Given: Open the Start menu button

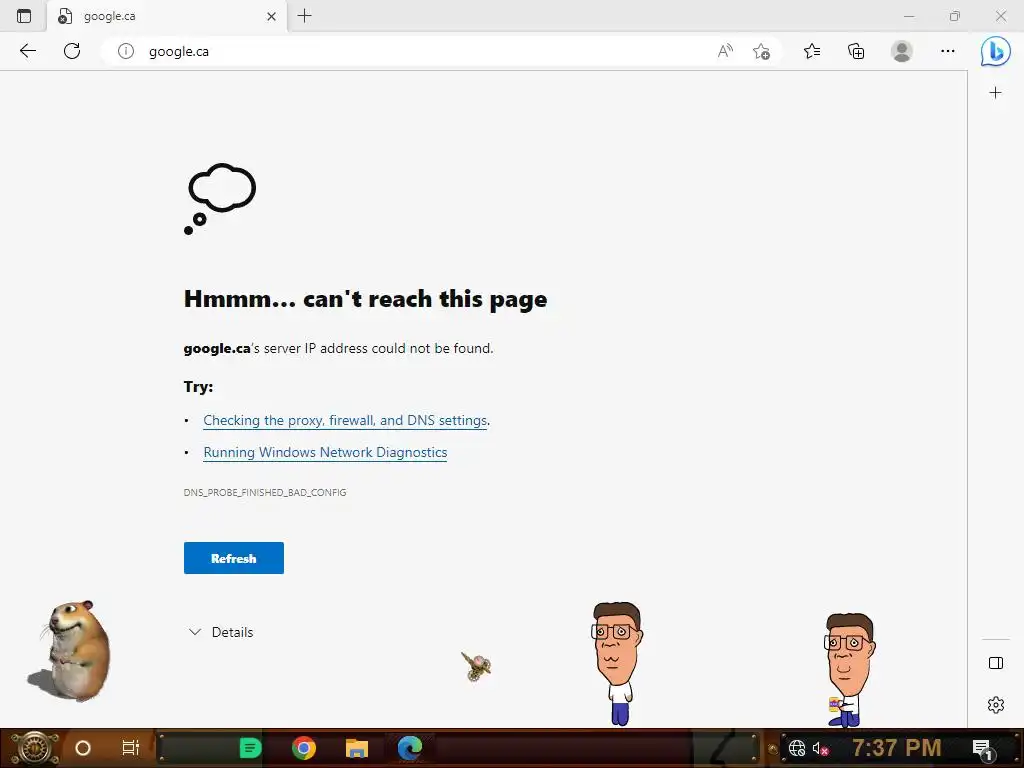Looking at the screenshot, I should click(x=34, y=748).
